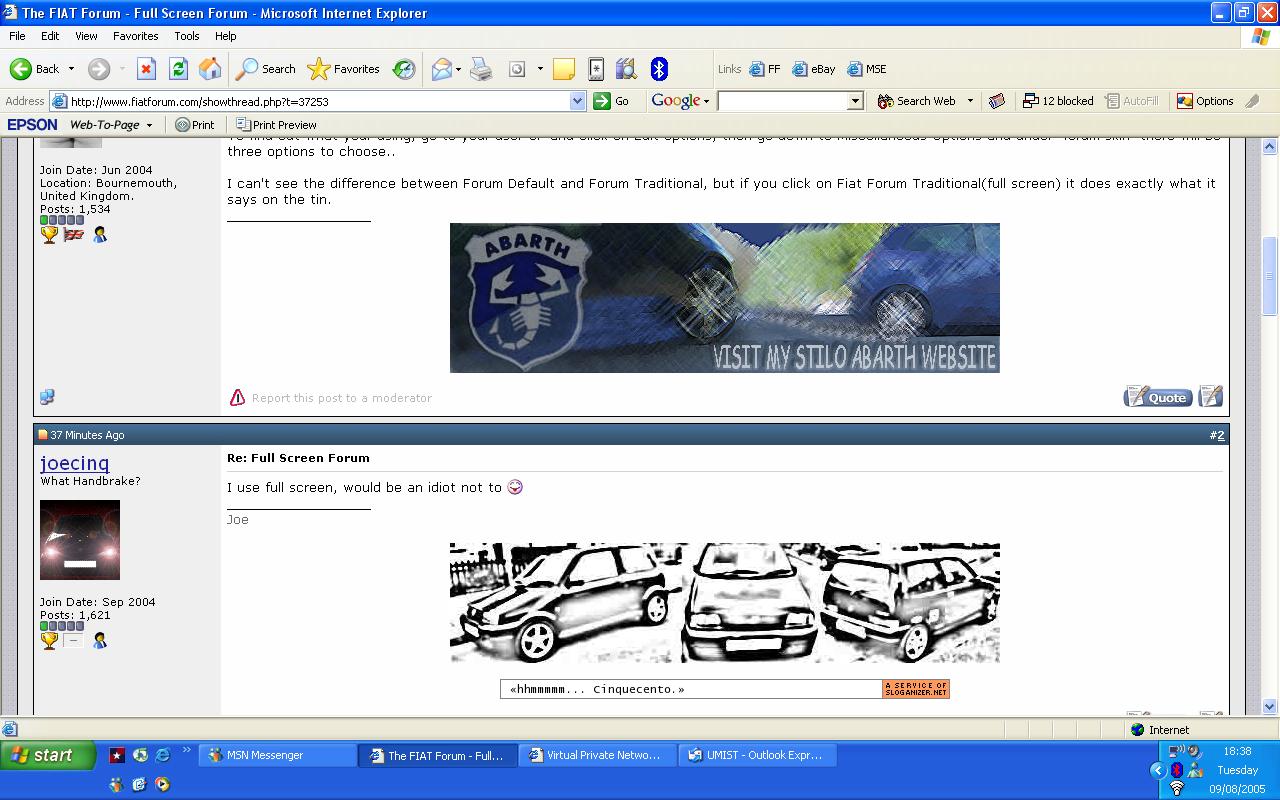This screenshot has height=800, width=1280.
Task: Expand the Mail icon dropdown arrow
Action: pyautogui.click(x=459, y=69)
